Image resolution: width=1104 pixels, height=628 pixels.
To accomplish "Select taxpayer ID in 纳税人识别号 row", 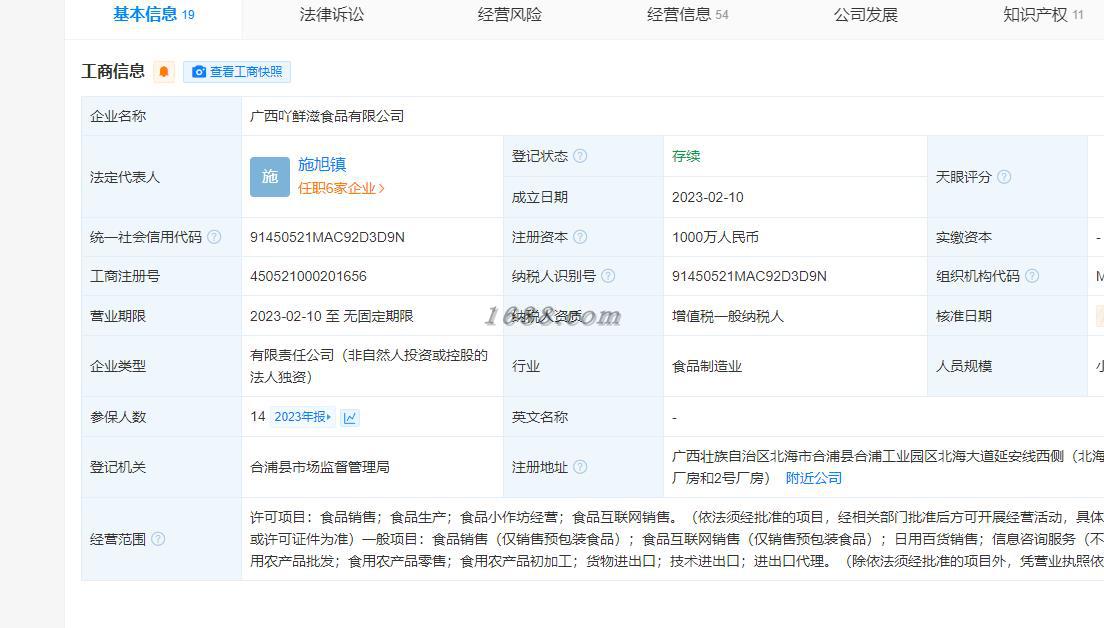I will [749, 276].
